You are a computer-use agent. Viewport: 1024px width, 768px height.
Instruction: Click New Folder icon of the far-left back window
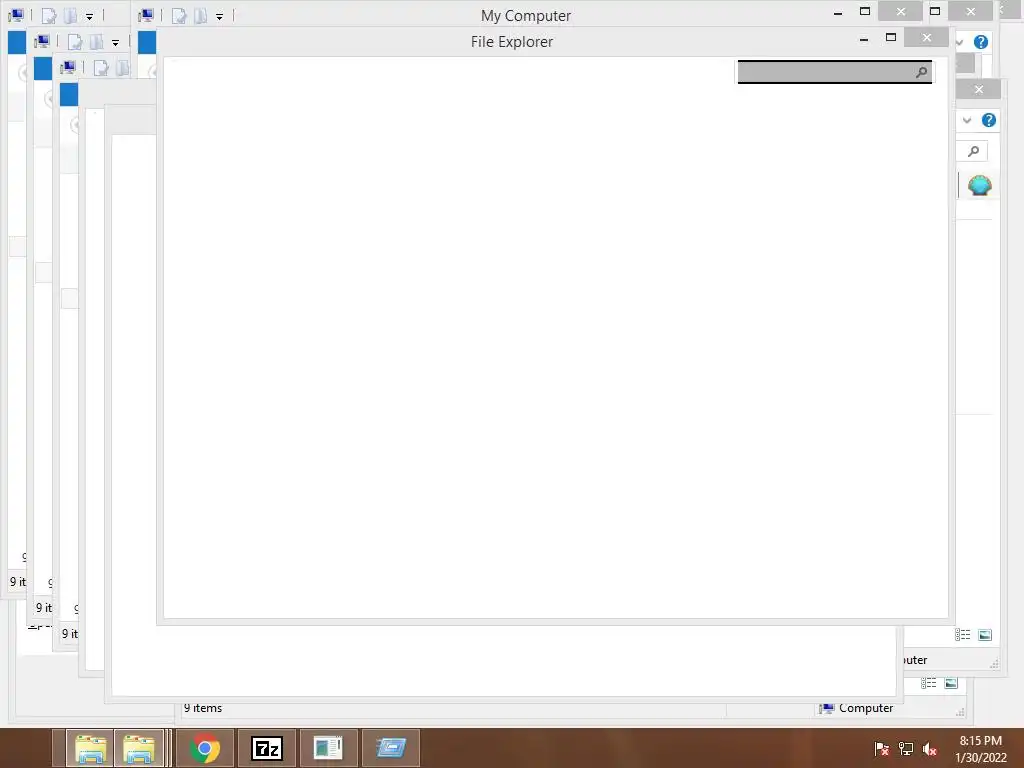(71, 16)
